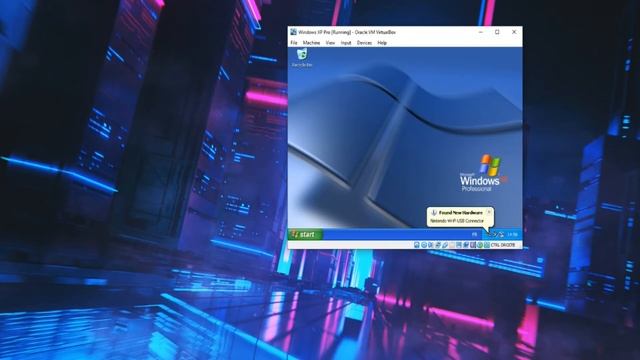Click the mouse integration status icon
This screenshot has height=360, width=640.
click(480, 245)
